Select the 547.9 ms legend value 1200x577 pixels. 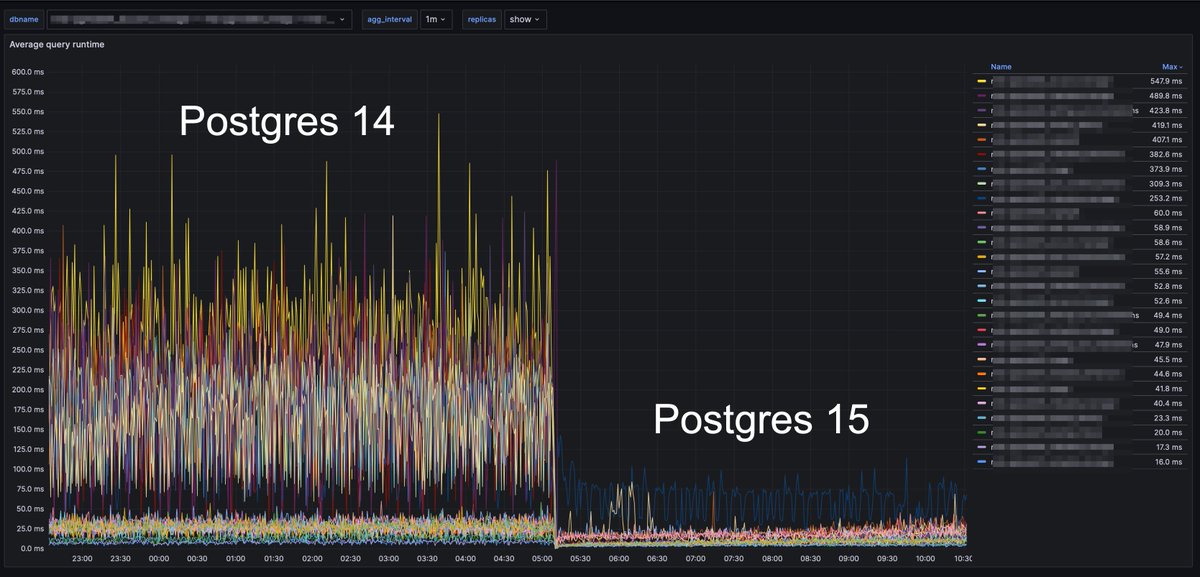tap(1167, 81)
